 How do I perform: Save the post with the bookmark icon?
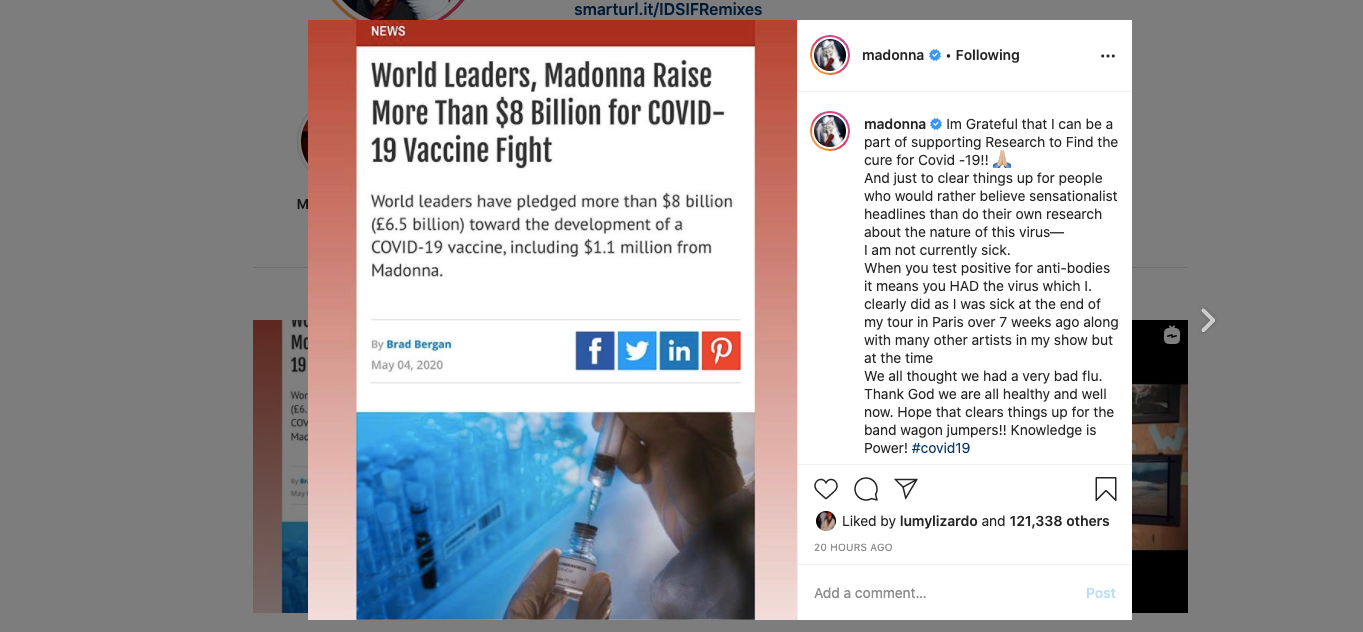pos(1105,489)
